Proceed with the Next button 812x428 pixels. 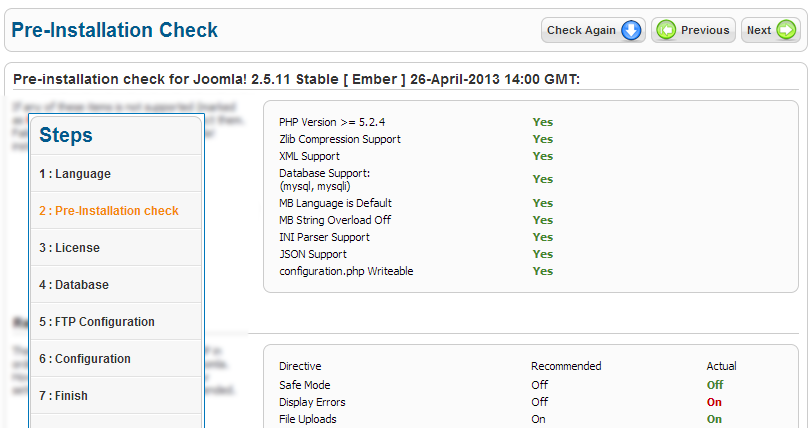coord(771,30)
